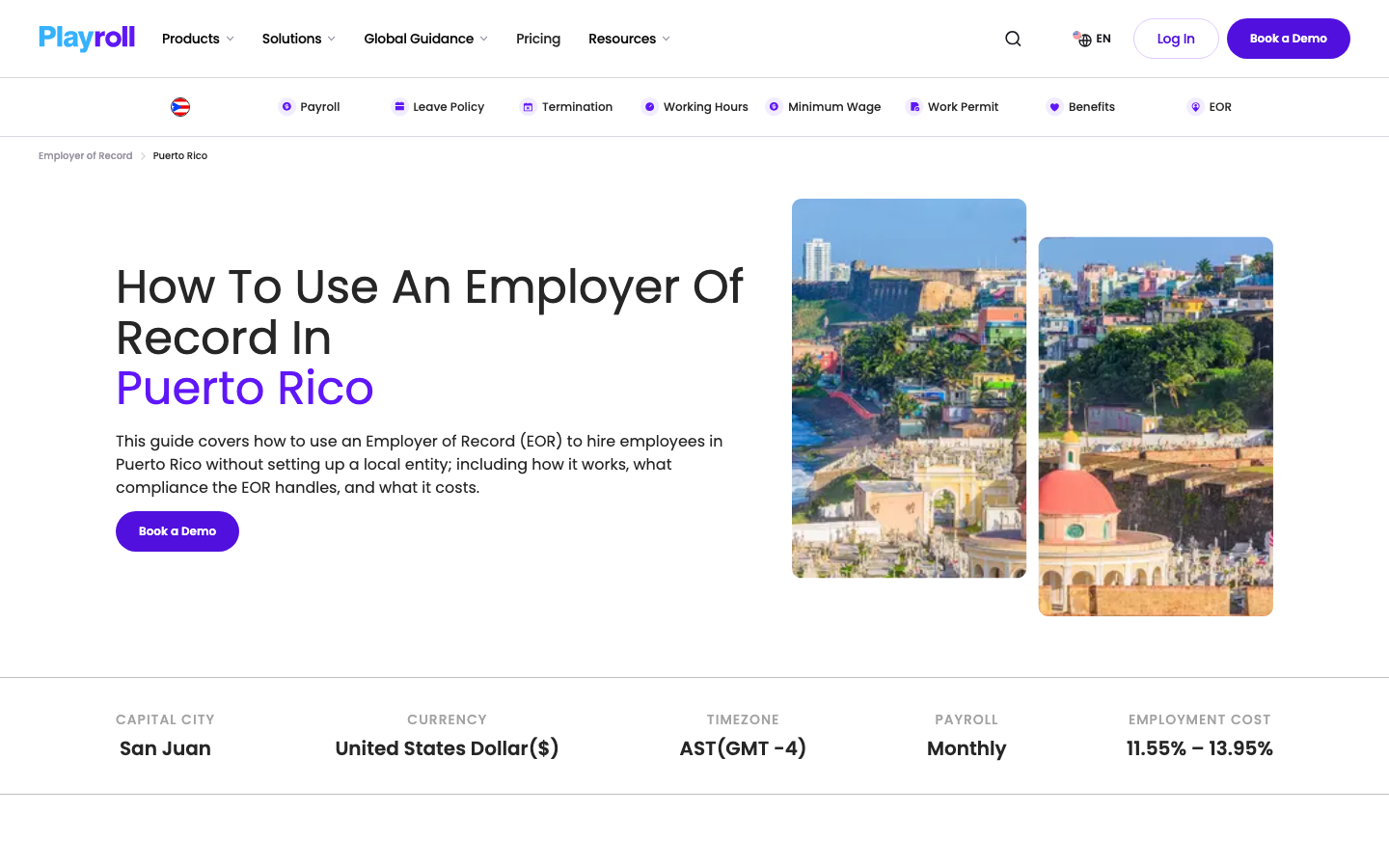This screenshot has width=1389, height=868.
Task: Click the AST(GMT -4) timezone value
Action: tap(743, 748)
